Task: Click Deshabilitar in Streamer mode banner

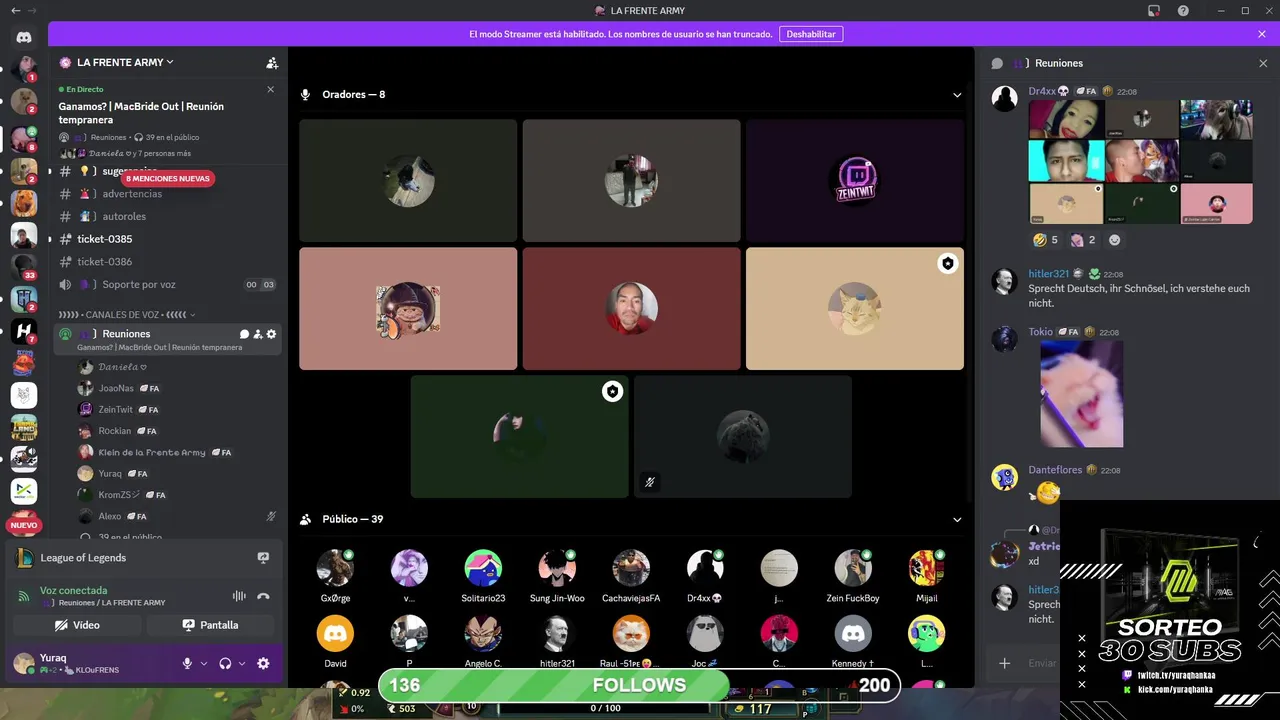Action: click(x=811, y=34)
